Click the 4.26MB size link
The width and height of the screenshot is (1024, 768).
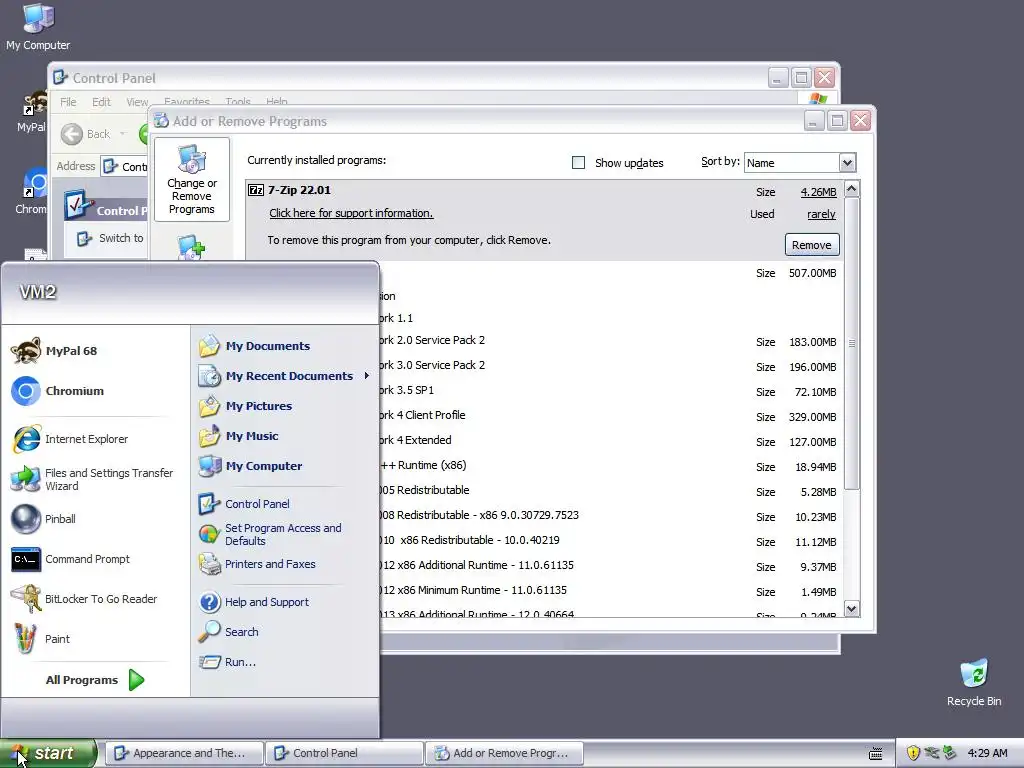(x=818, y=192)
